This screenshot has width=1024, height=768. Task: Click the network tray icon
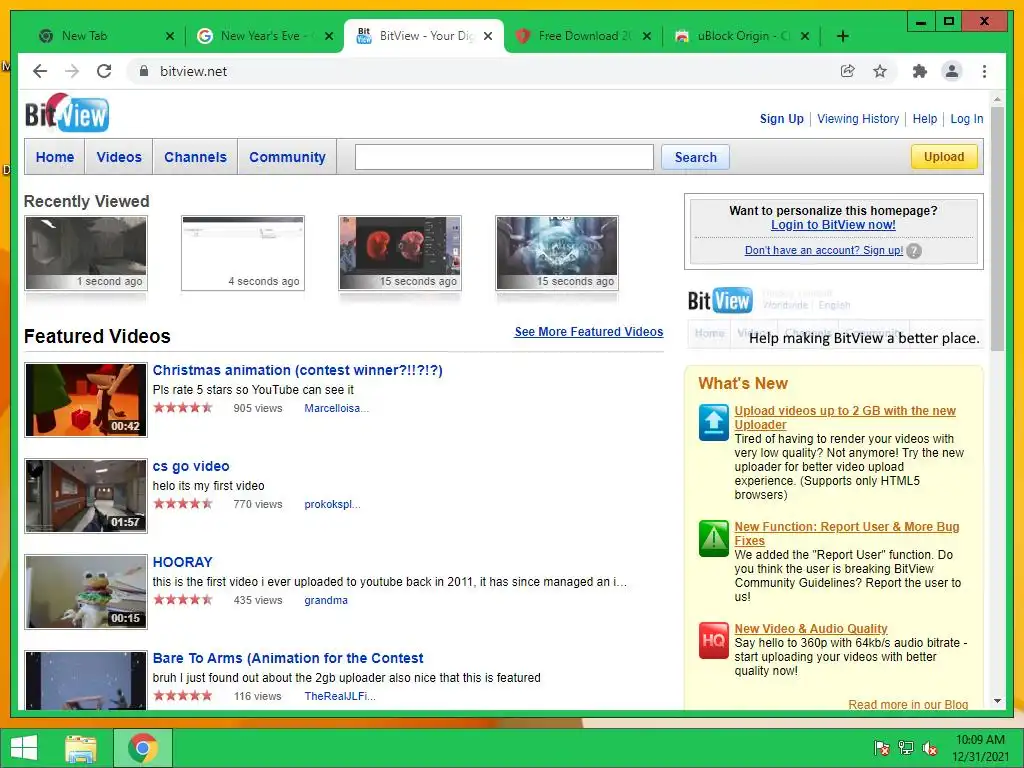tap(906, 748)
